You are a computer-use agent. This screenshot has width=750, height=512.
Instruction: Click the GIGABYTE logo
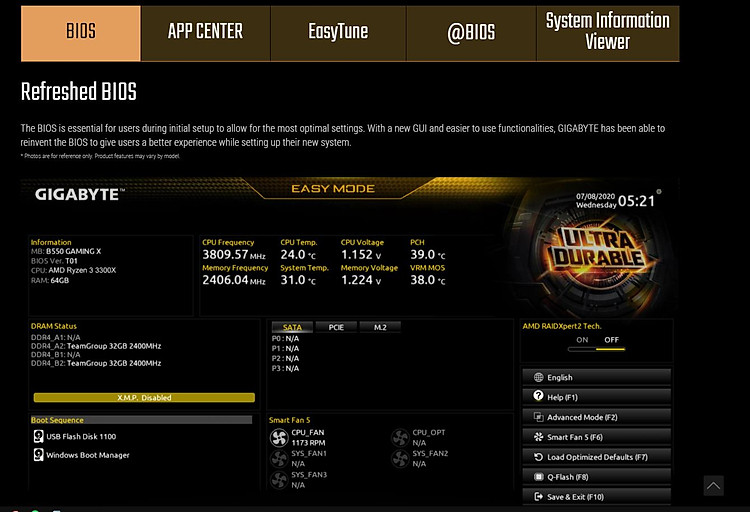click(79, 195)
